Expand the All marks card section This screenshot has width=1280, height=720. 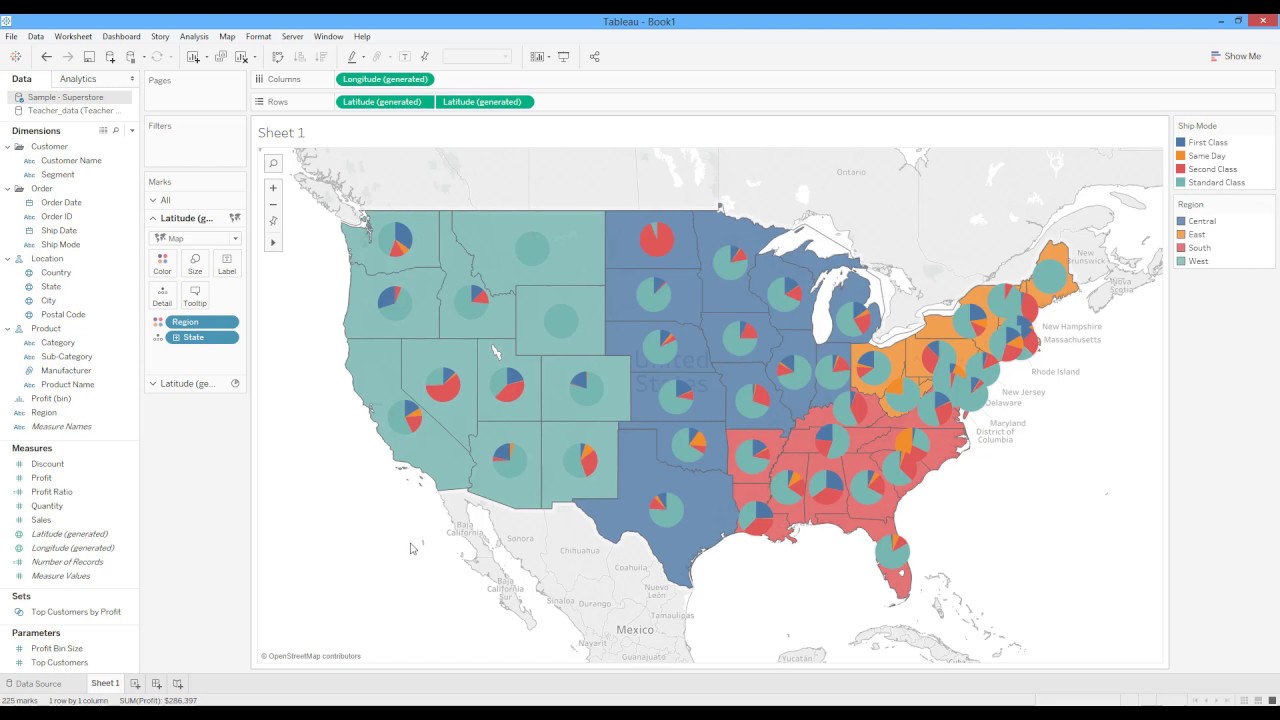pos(153,200)
